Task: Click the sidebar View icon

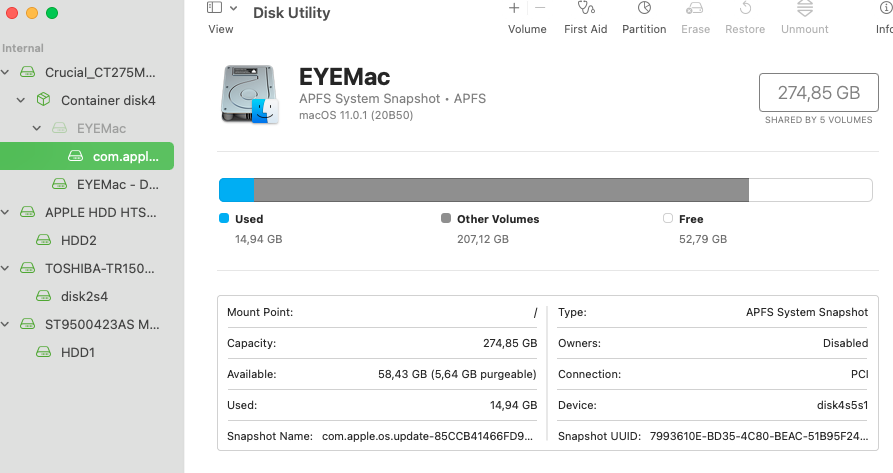Action: 214,7
